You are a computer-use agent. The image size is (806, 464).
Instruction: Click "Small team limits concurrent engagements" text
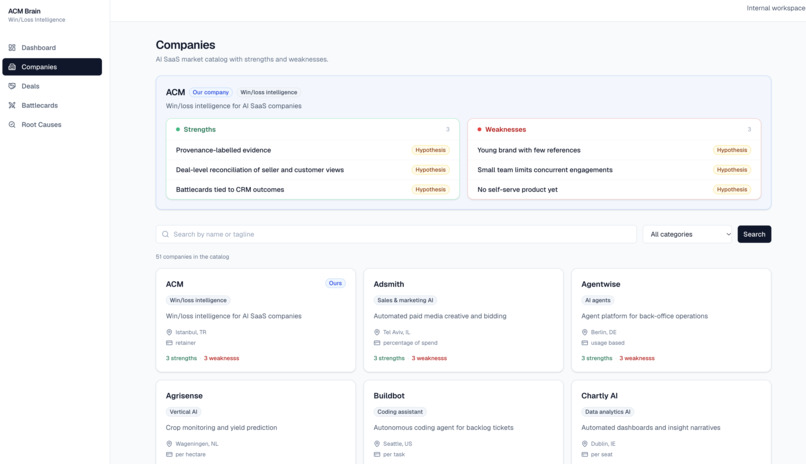545,170
